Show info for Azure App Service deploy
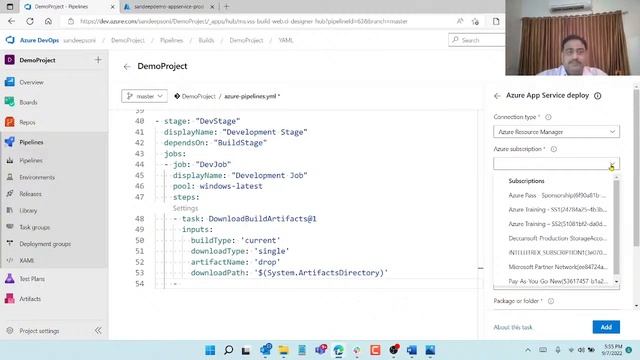Screen dimensions: 640x360 click(598, 96)
